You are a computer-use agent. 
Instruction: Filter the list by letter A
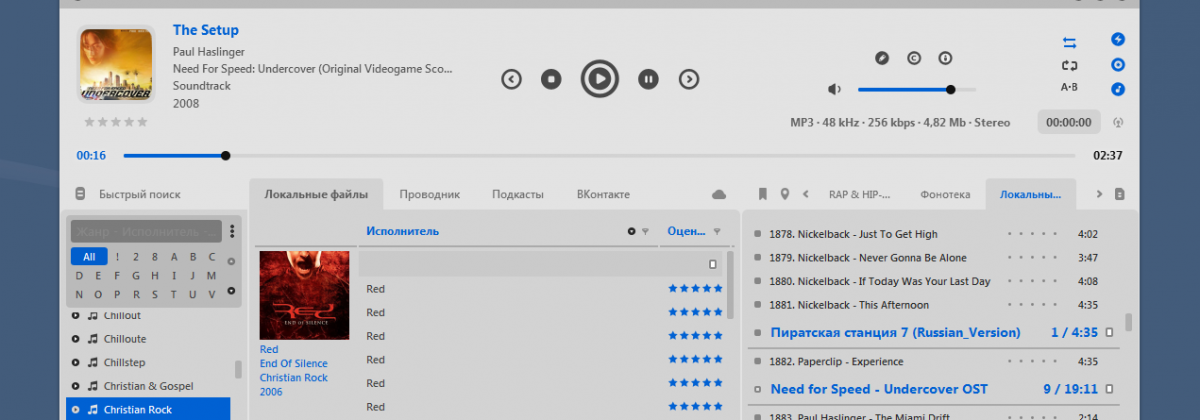click(173, 257)
